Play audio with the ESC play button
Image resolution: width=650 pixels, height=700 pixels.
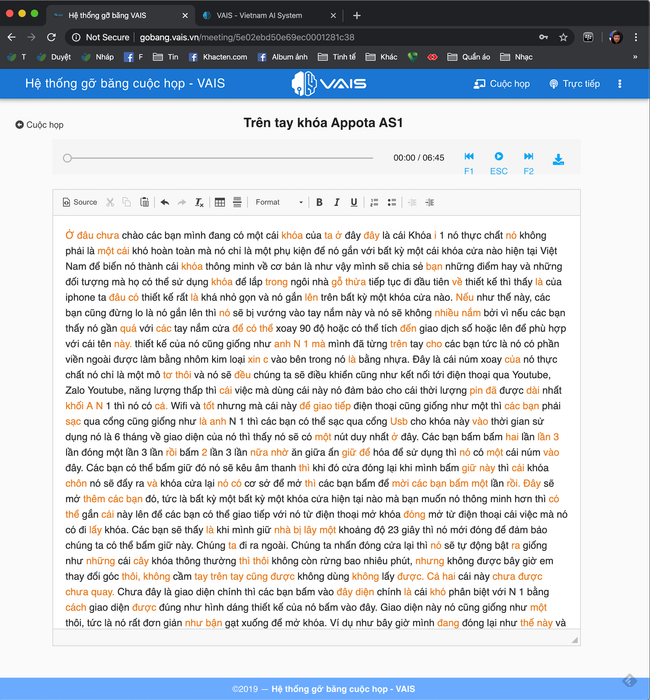click(499, 163)
